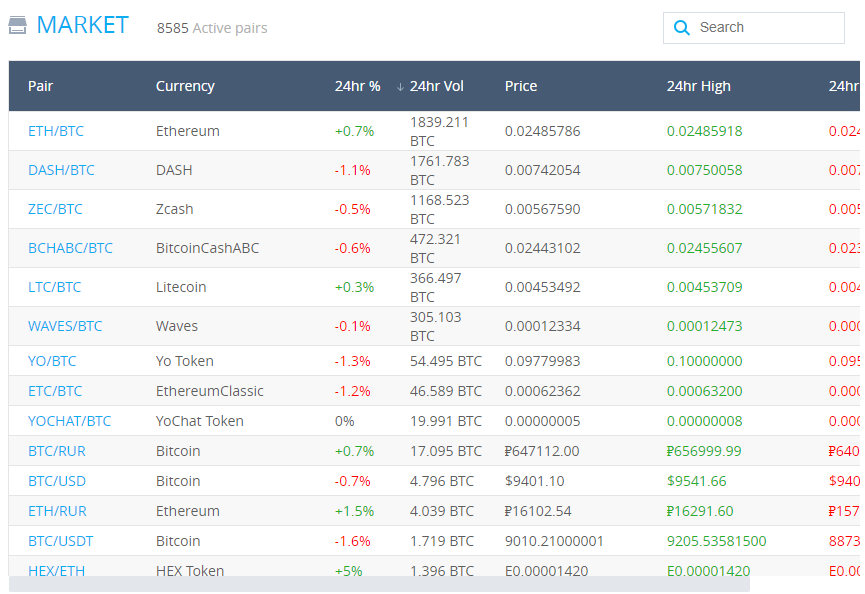Open the BTC/RUR pair link
This screenshot has height=594, width=865.
pos(57,451)
